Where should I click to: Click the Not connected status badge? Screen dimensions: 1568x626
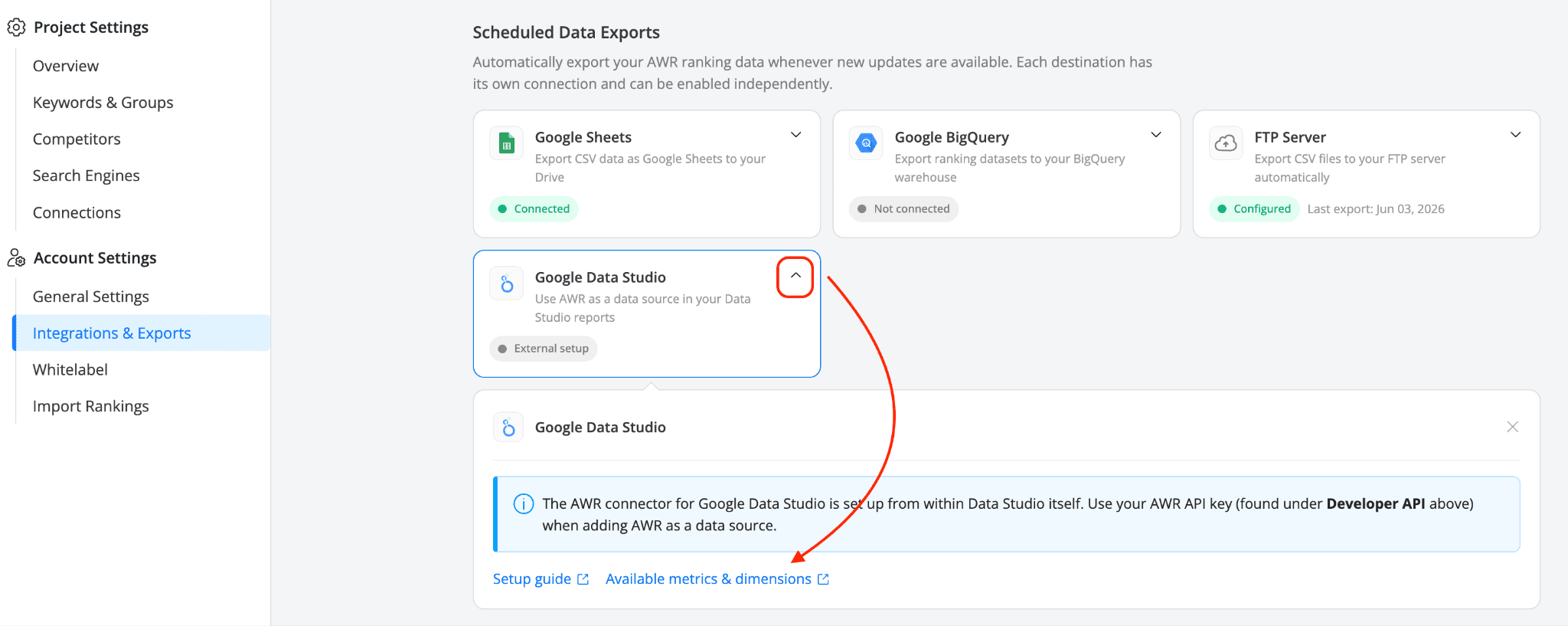tap(903, 209)
